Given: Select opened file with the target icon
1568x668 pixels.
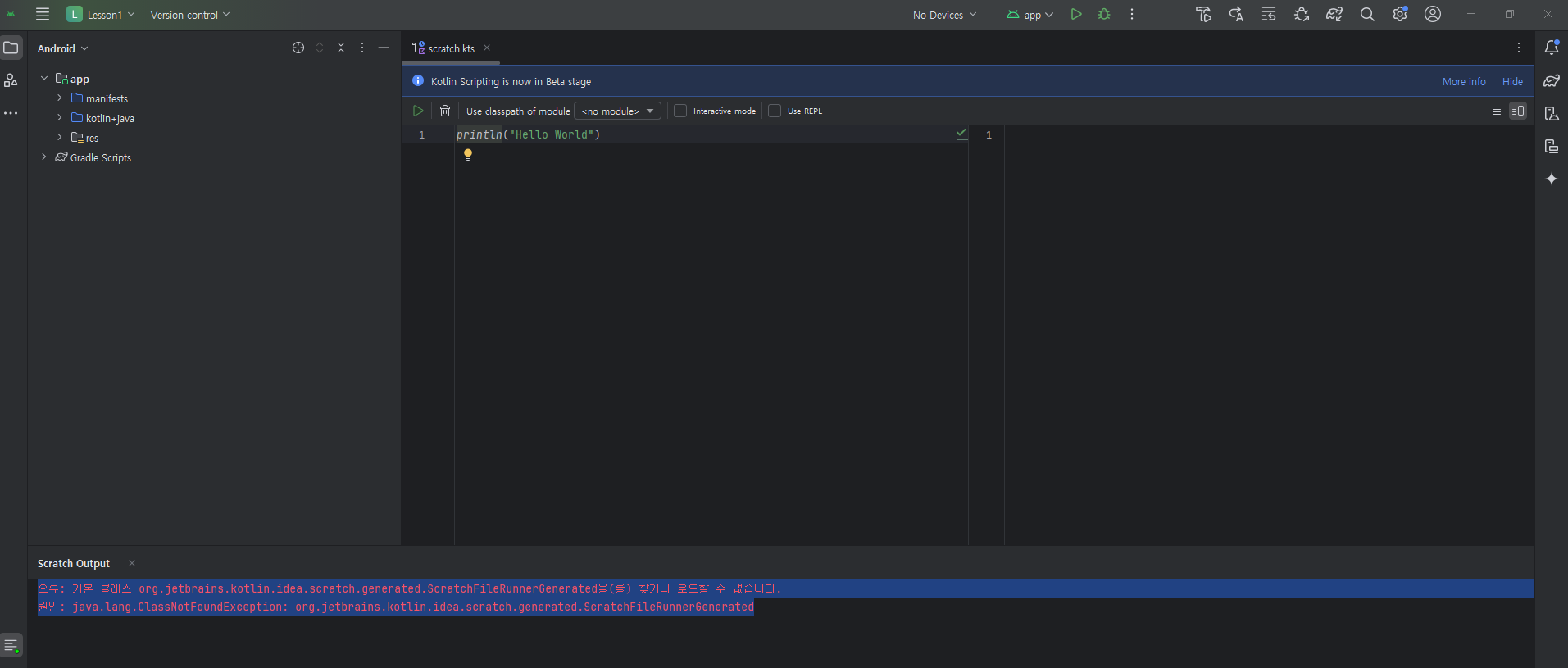Looking at the screenshot, I should click(298, 48).
